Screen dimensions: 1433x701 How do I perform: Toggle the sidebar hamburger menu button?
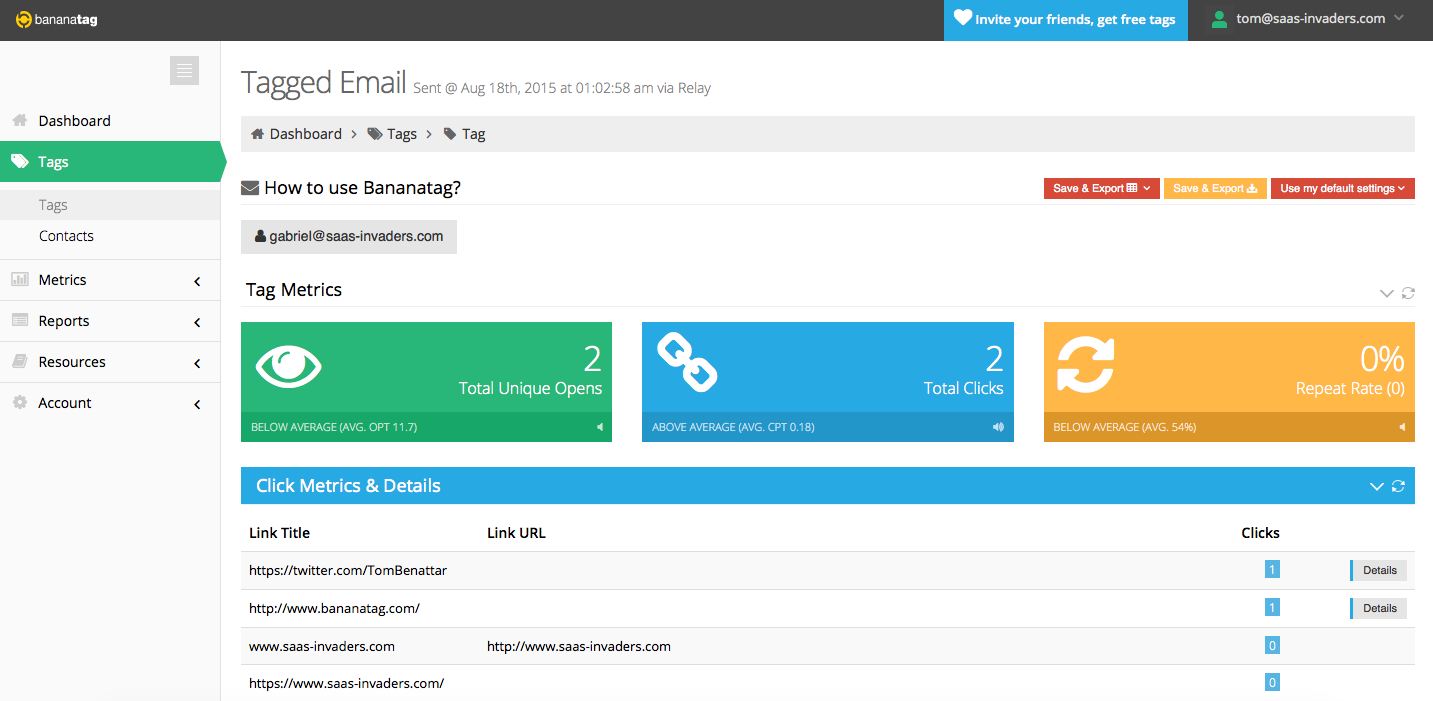click(184, 70)
